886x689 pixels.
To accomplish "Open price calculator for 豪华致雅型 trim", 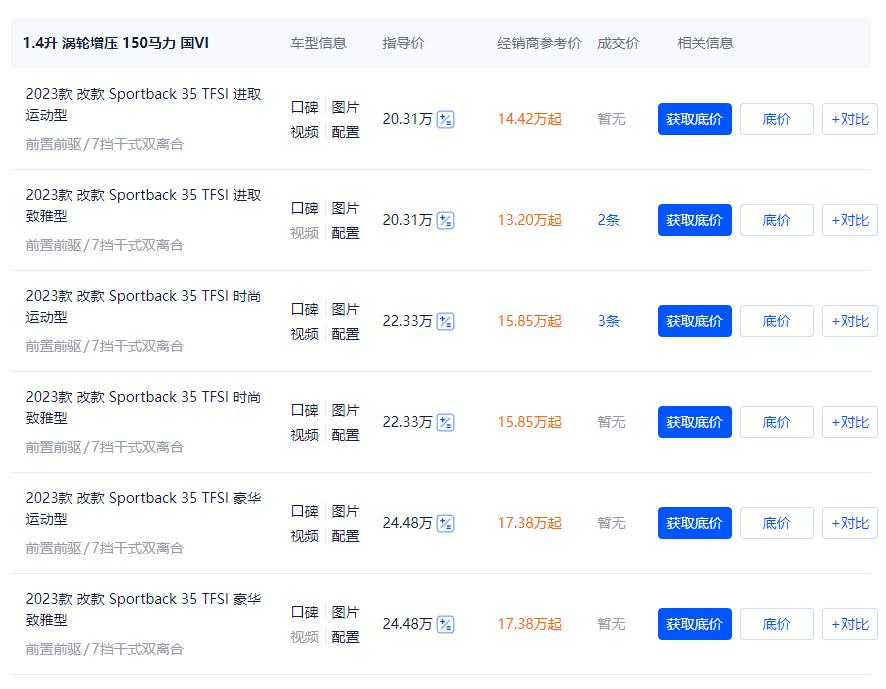I will (x=443, y=623).
